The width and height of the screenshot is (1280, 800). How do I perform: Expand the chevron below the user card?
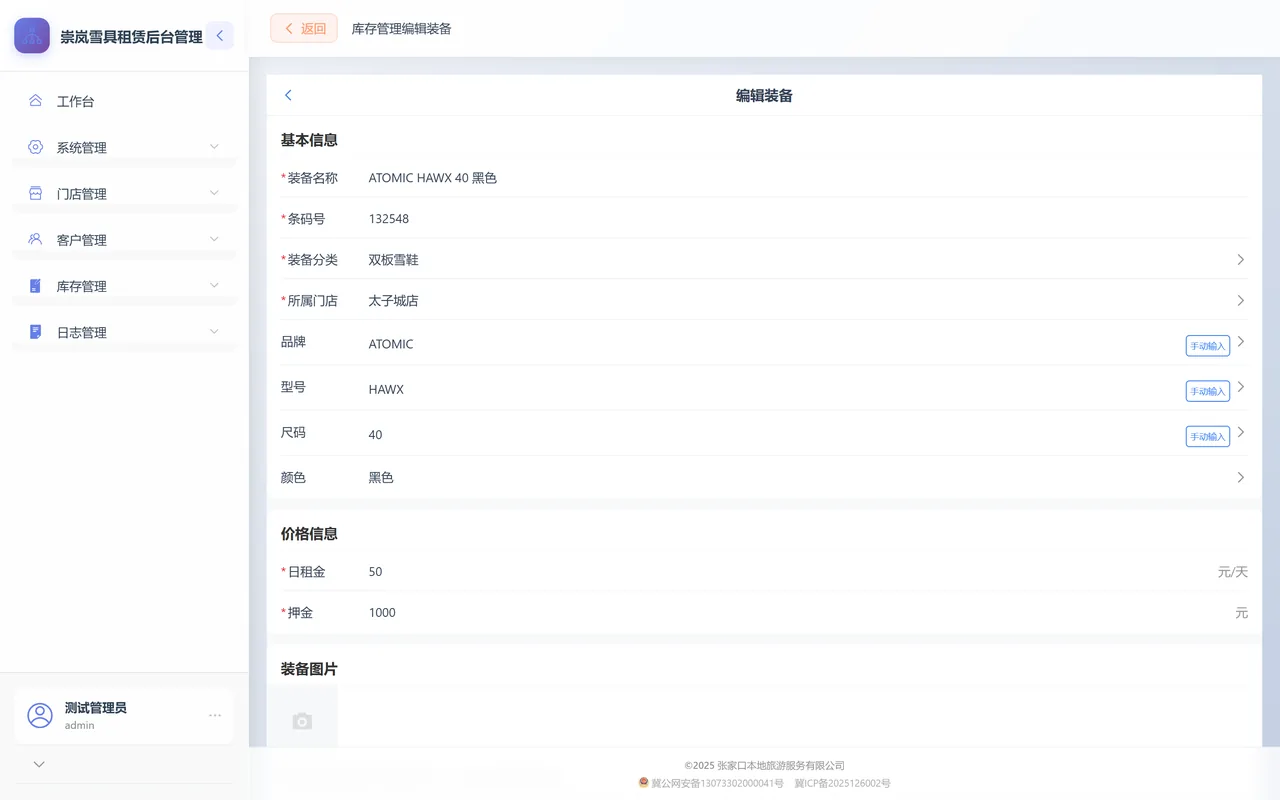(39, 764)
